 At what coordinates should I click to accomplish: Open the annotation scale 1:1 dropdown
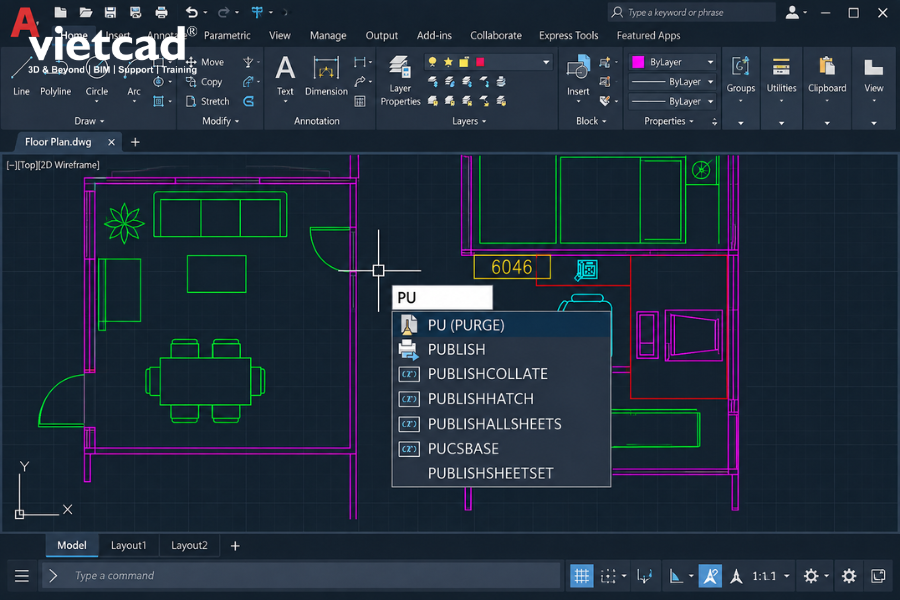[786, 575]
